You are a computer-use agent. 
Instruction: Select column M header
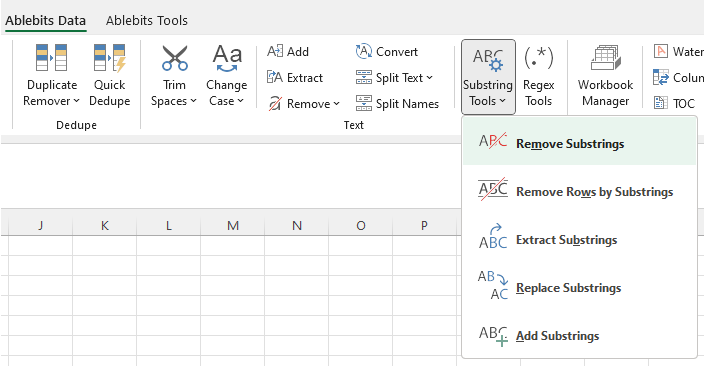(x=233, y=225)
